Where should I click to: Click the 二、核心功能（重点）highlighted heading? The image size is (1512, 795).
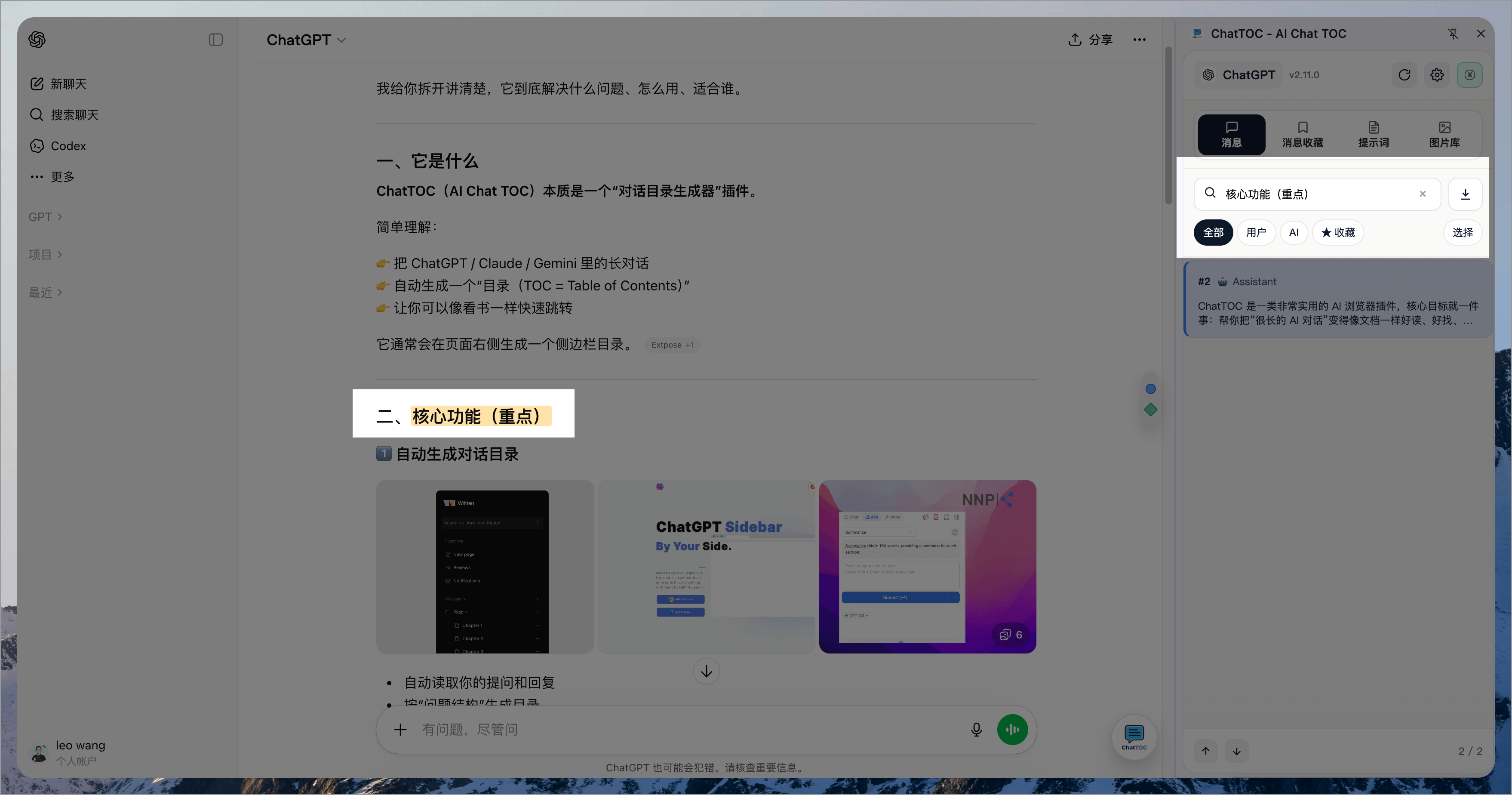click(464, 416)
